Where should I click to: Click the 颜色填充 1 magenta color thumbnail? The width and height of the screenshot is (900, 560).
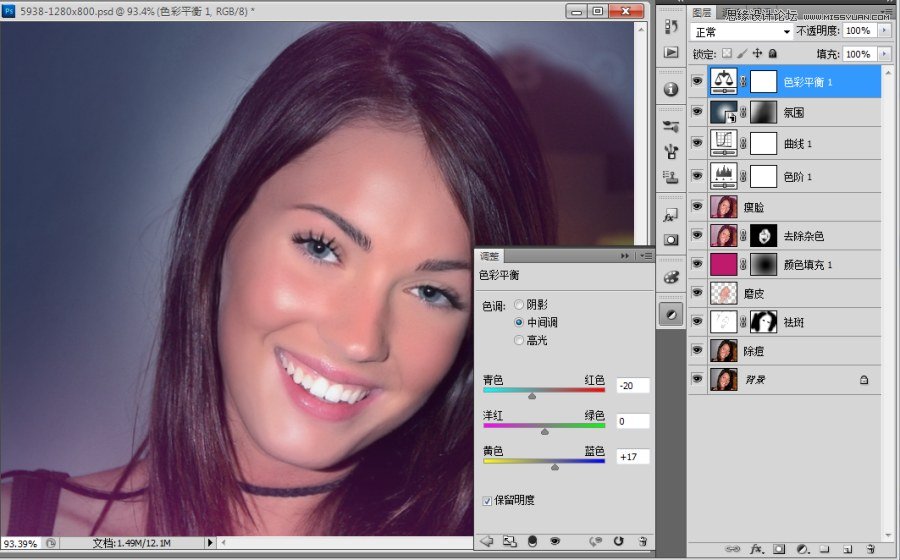tap(723, 265)
